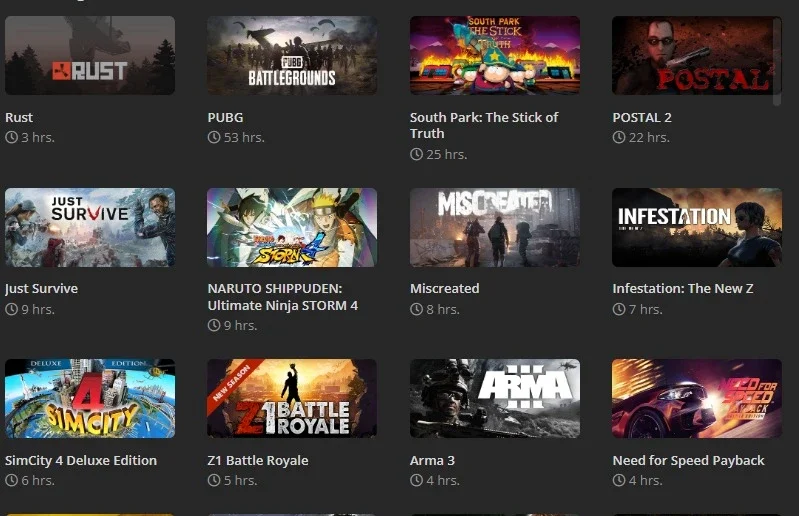Click the '25 hrs.' playtime text
Viewport: 799px width, 516px height.
pos(447,154)
